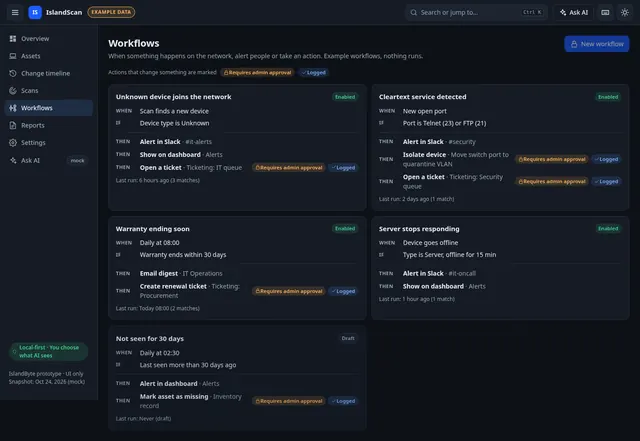Click the Reports document icon

[x=13, y=125]
